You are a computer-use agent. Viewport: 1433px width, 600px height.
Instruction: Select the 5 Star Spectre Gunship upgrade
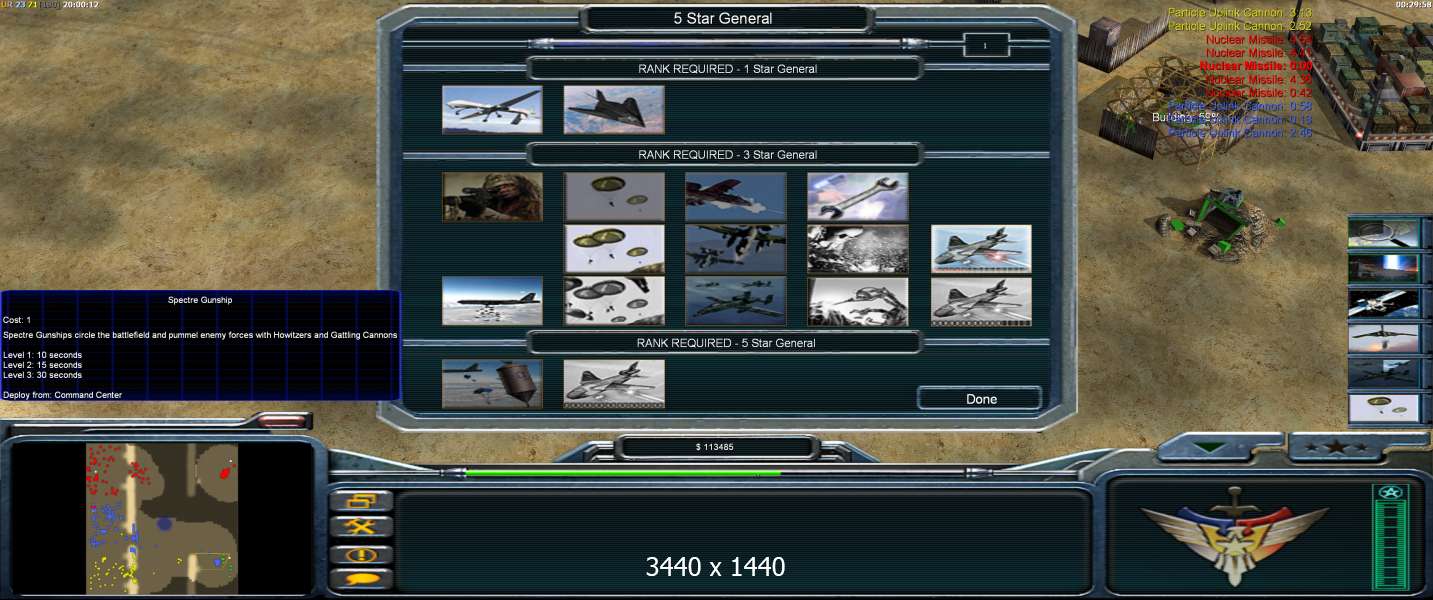[614, 384]
